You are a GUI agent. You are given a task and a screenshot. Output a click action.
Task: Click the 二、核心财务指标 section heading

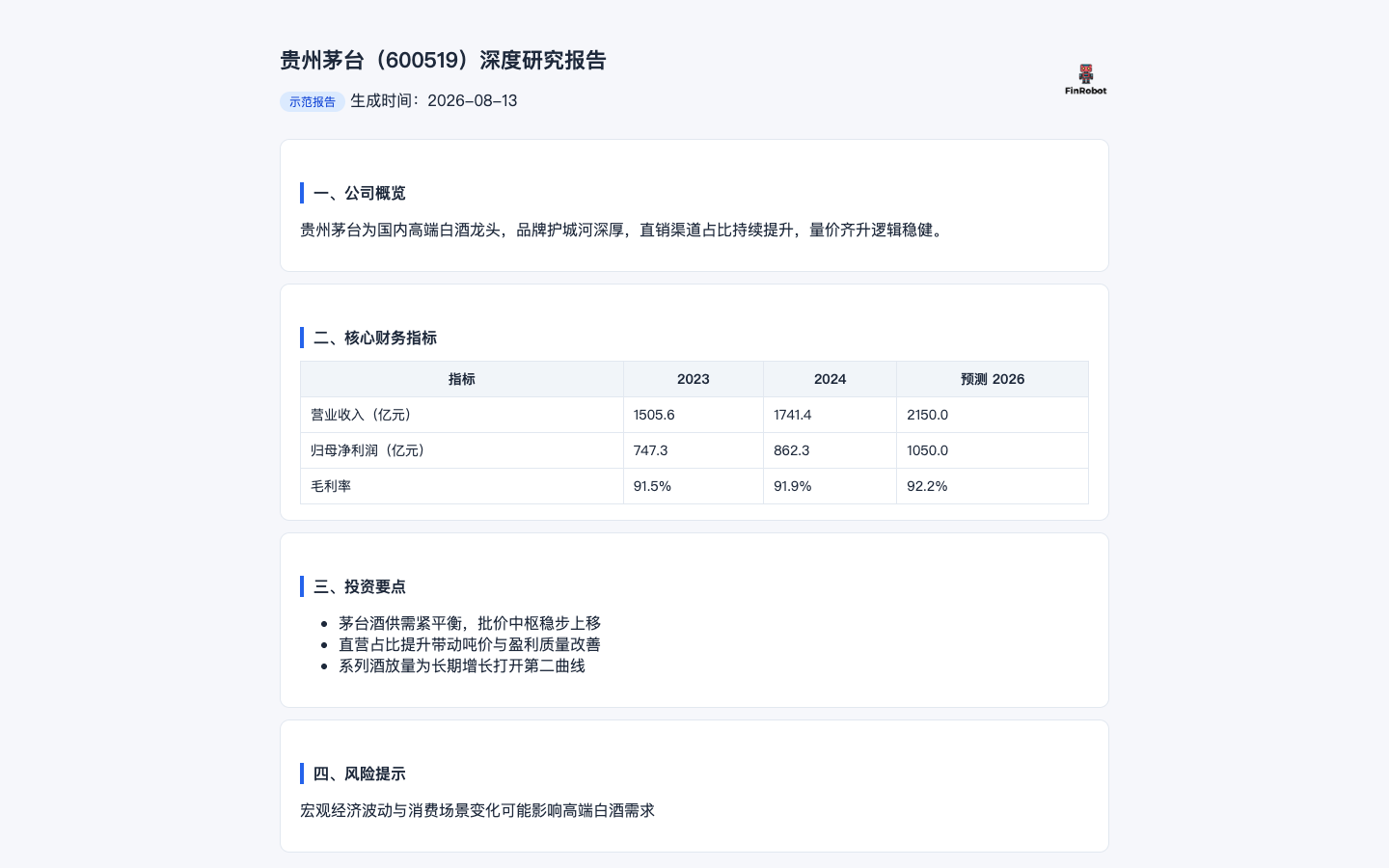pos(374,338)
